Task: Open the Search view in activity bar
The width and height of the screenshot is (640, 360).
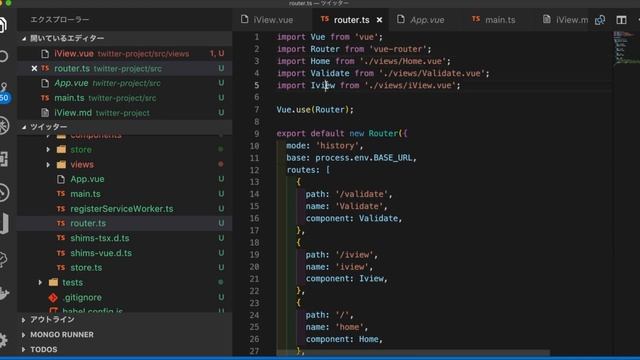Action: pos(4,56)
